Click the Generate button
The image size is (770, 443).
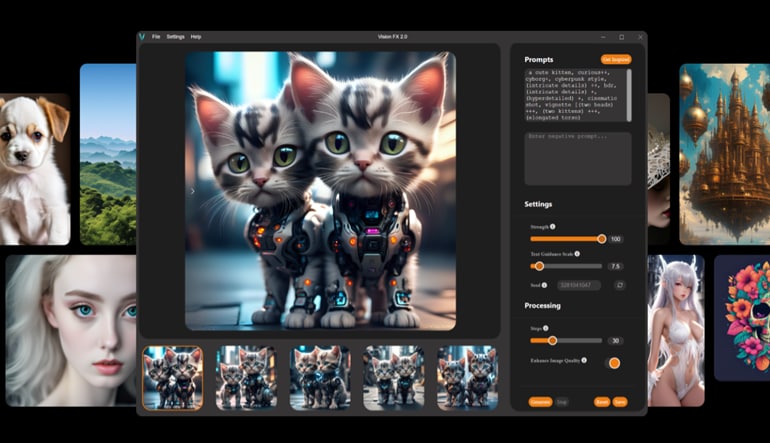pyautogui.click(x=540, y=402)
